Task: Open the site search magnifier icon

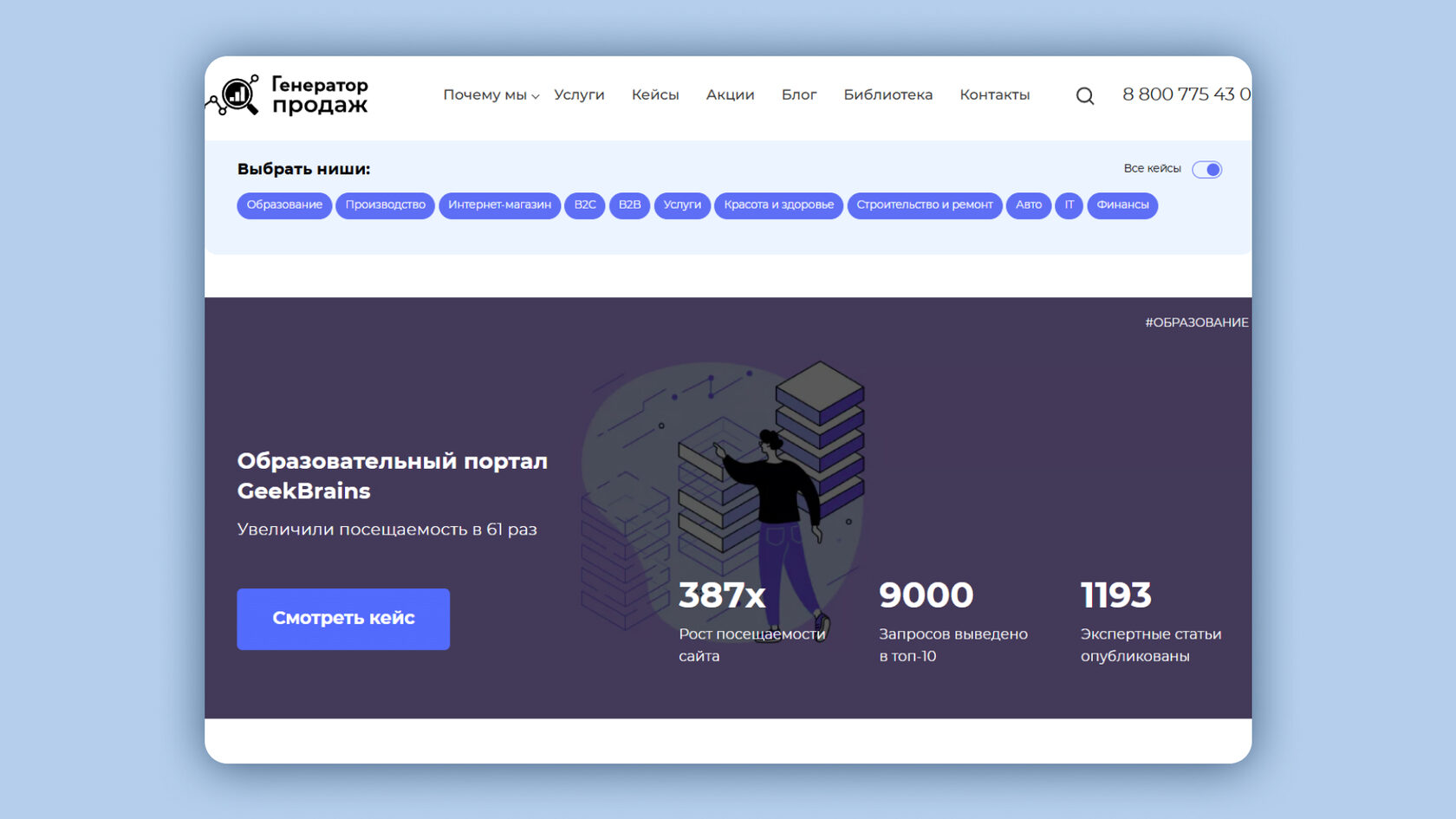Action: pos(1085,95)
